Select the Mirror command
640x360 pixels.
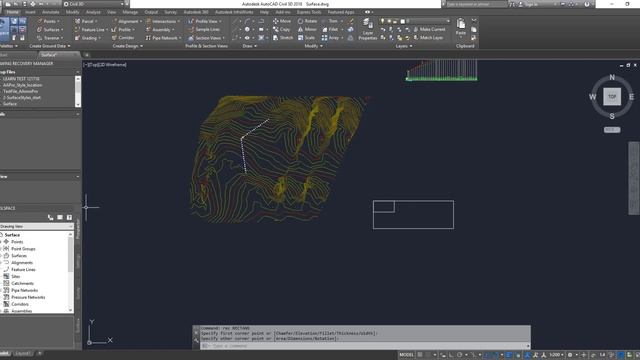307,30
